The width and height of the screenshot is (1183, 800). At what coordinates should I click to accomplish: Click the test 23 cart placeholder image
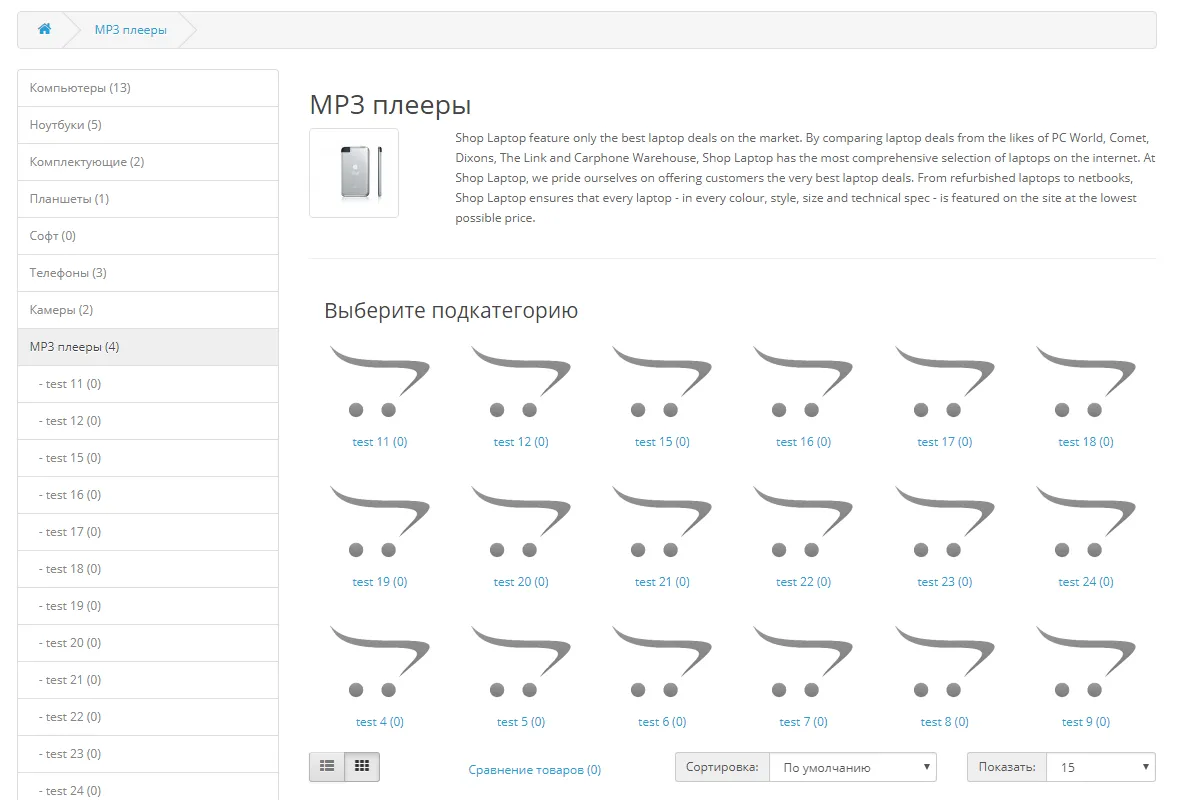(x=945, y=521)
